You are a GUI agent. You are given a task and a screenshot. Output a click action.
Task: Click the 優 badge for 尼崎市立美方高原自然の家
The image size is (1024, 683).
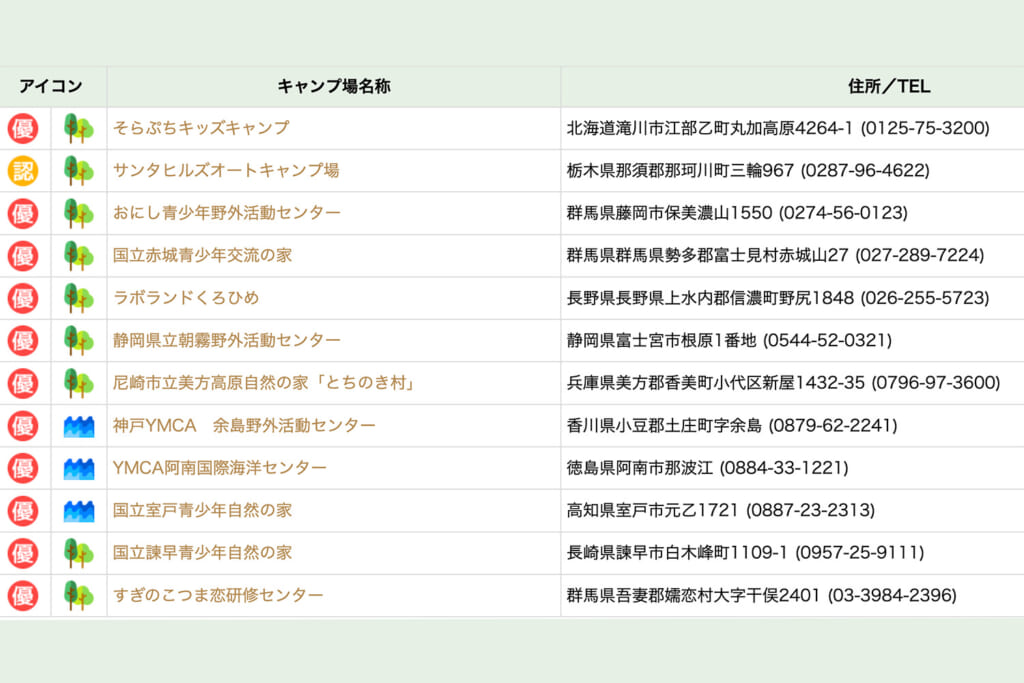click(23, 383)
